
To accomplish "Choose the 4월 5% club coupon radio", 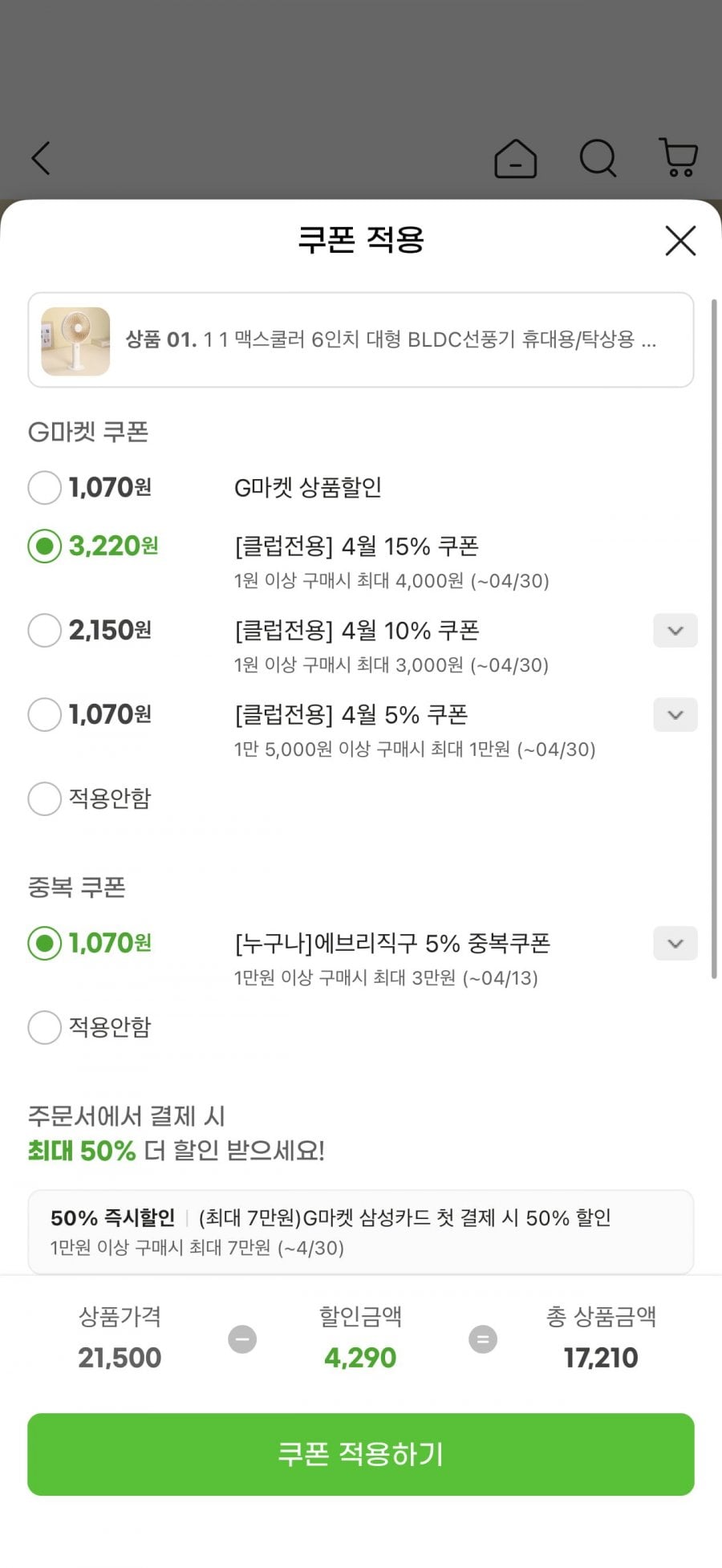I will tap(45, 715).
